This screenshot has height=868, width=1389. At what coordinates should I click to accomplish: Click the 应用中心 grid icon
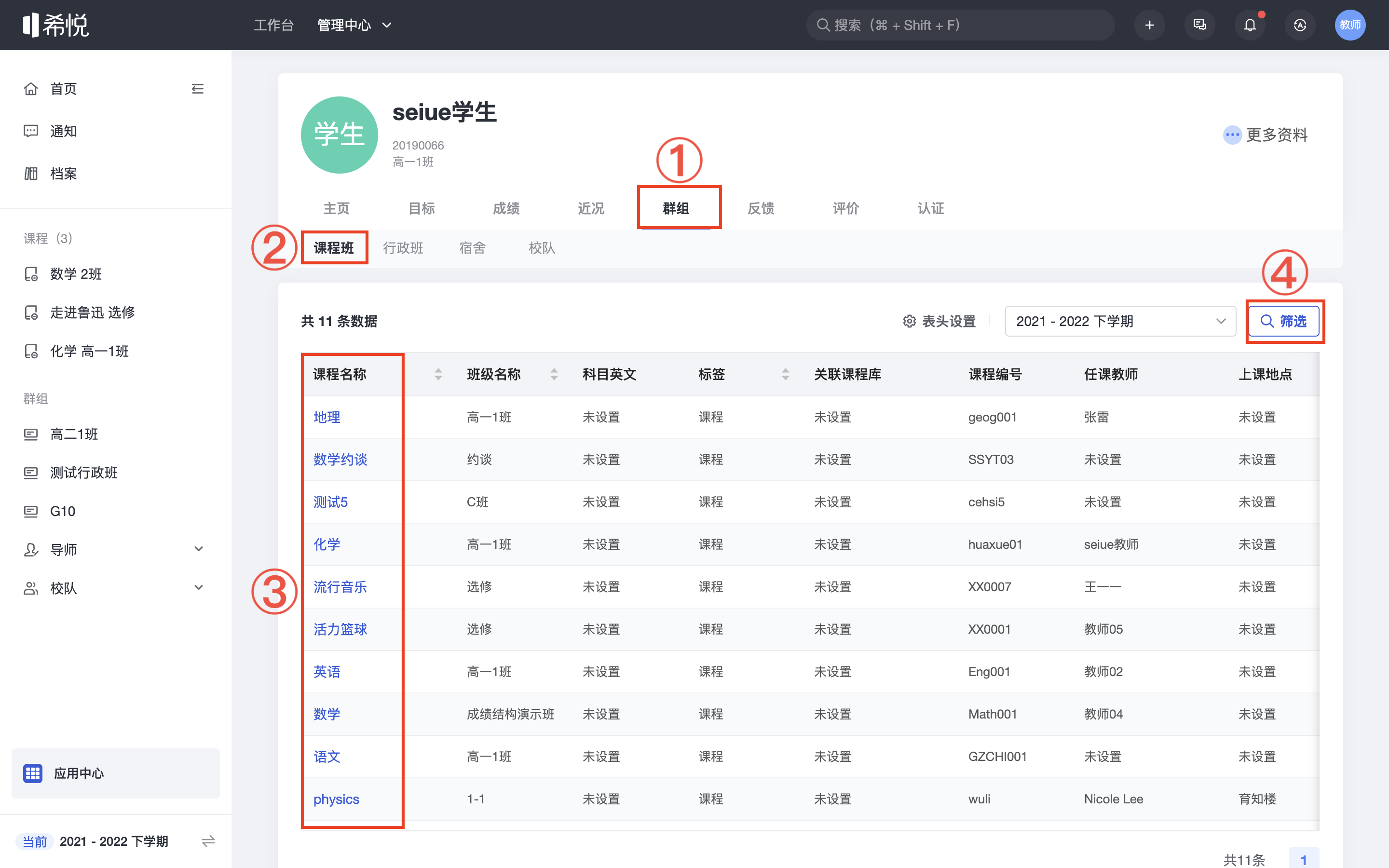tap(33, 773)
